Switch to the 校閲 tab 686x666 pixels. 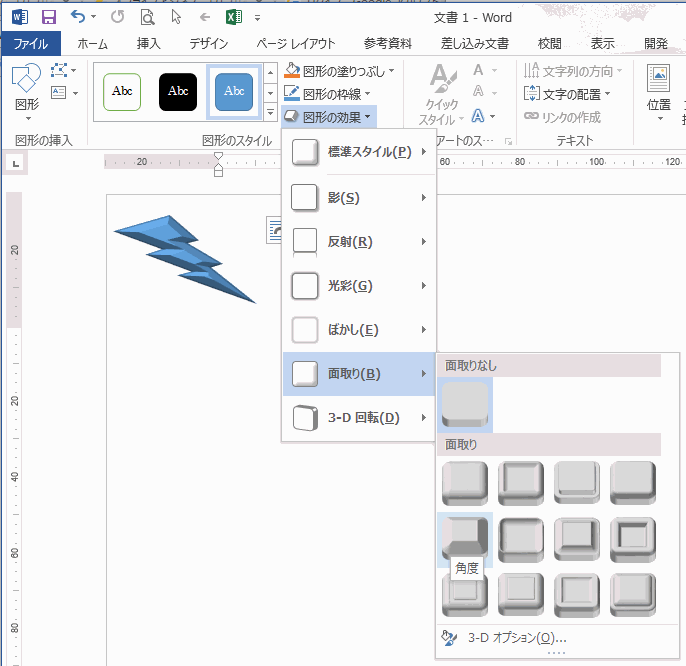pos(550,43)
